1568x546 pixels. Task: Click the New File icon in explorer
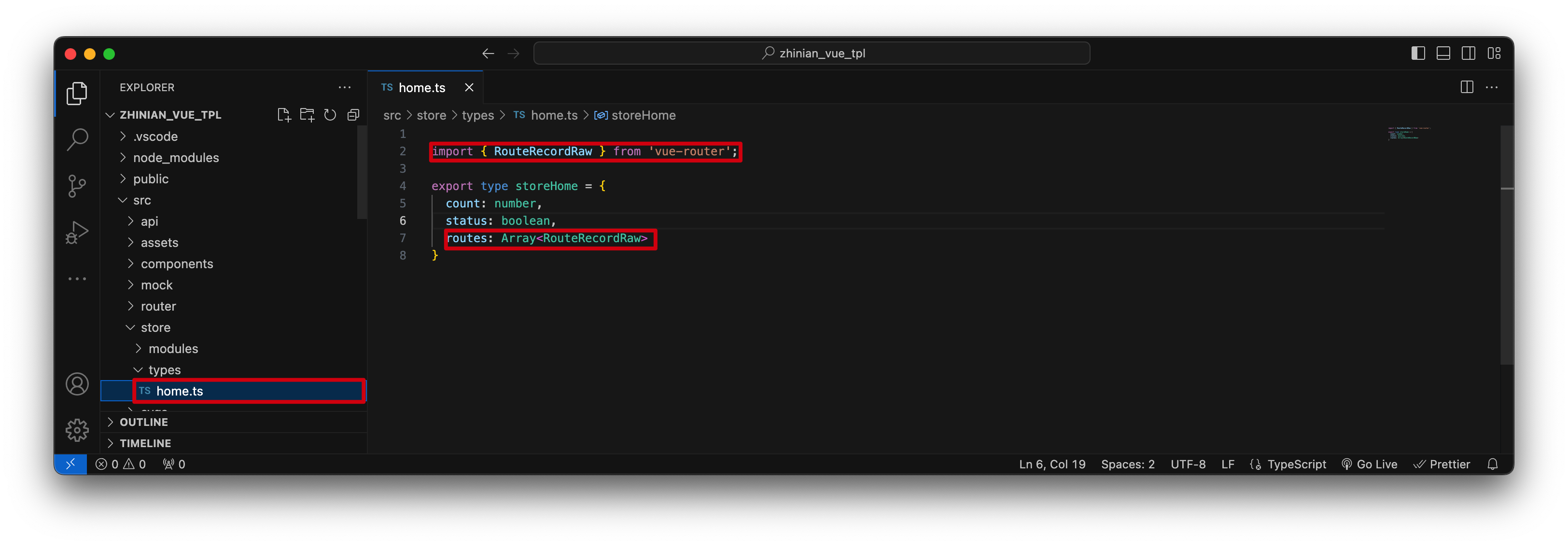(284, 115)
